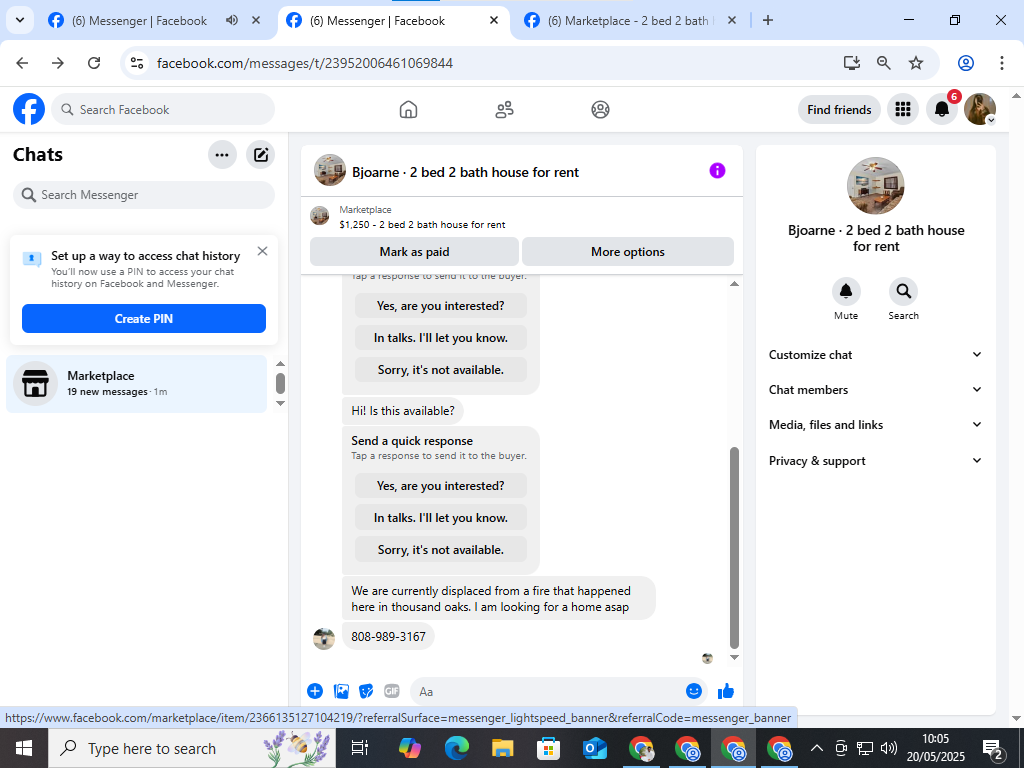The width and height of the screenshot is (1024, 768).
Task: Send last 'Sorry, it's not available.' reply
Action: [x=441, y=550]
